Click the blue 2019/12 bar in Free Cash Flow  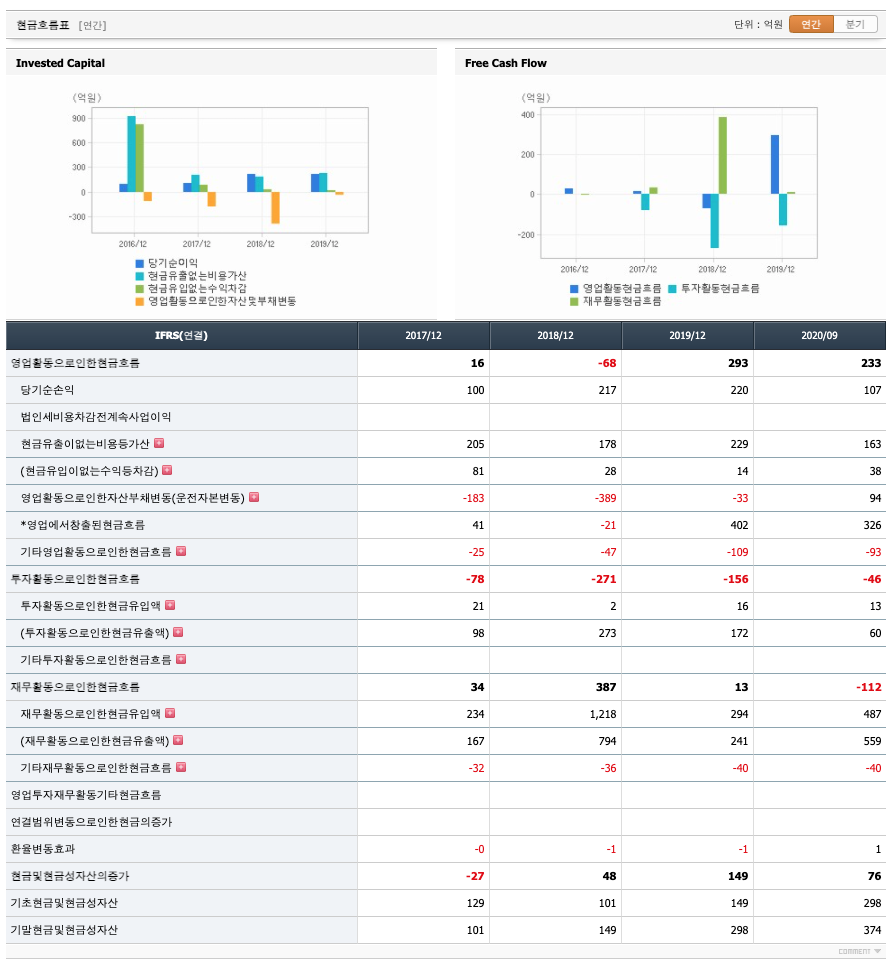(x=775, y=164)
